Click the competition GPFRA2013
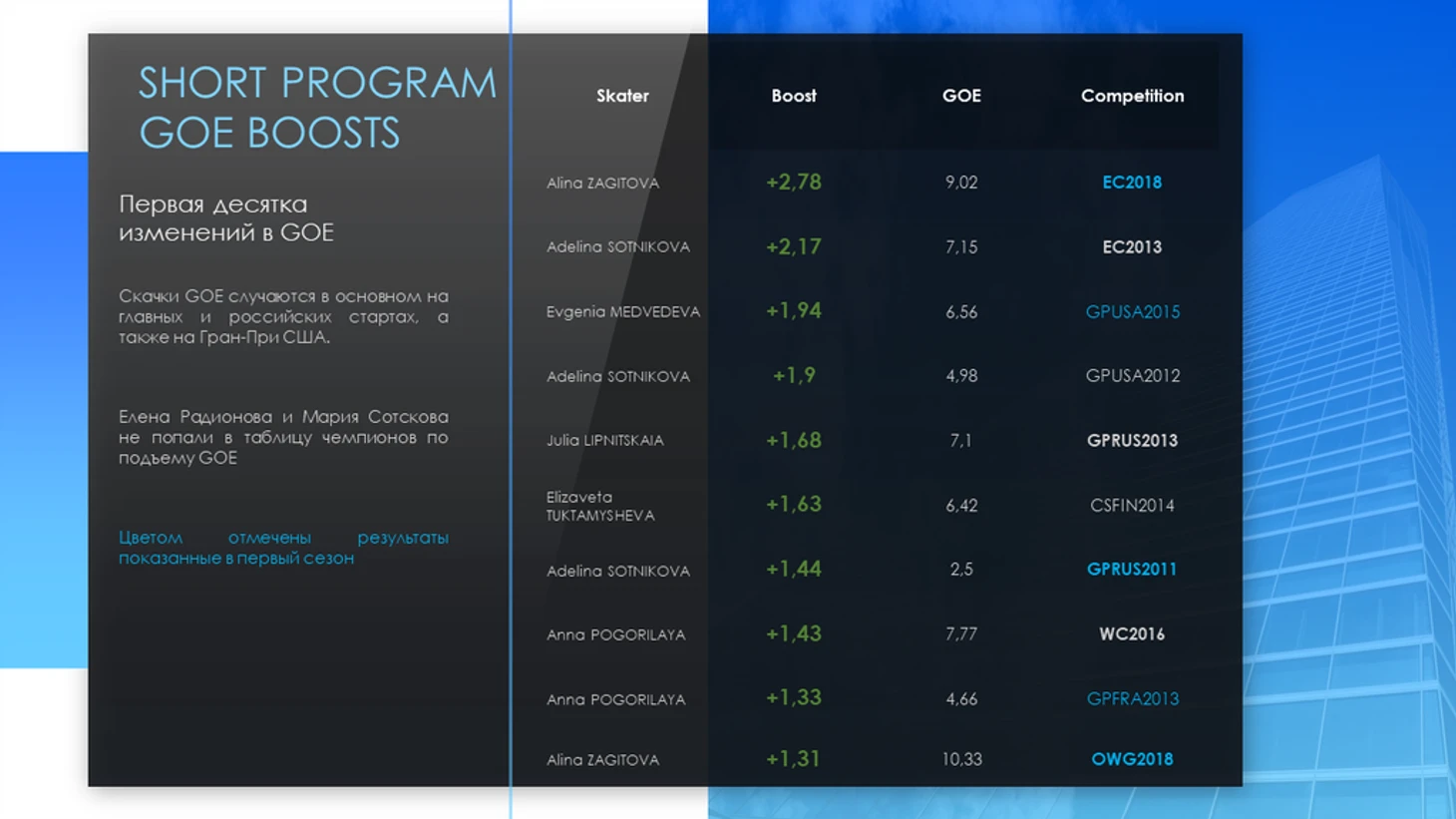The image size is (1456, 819). click(1133, 699)
